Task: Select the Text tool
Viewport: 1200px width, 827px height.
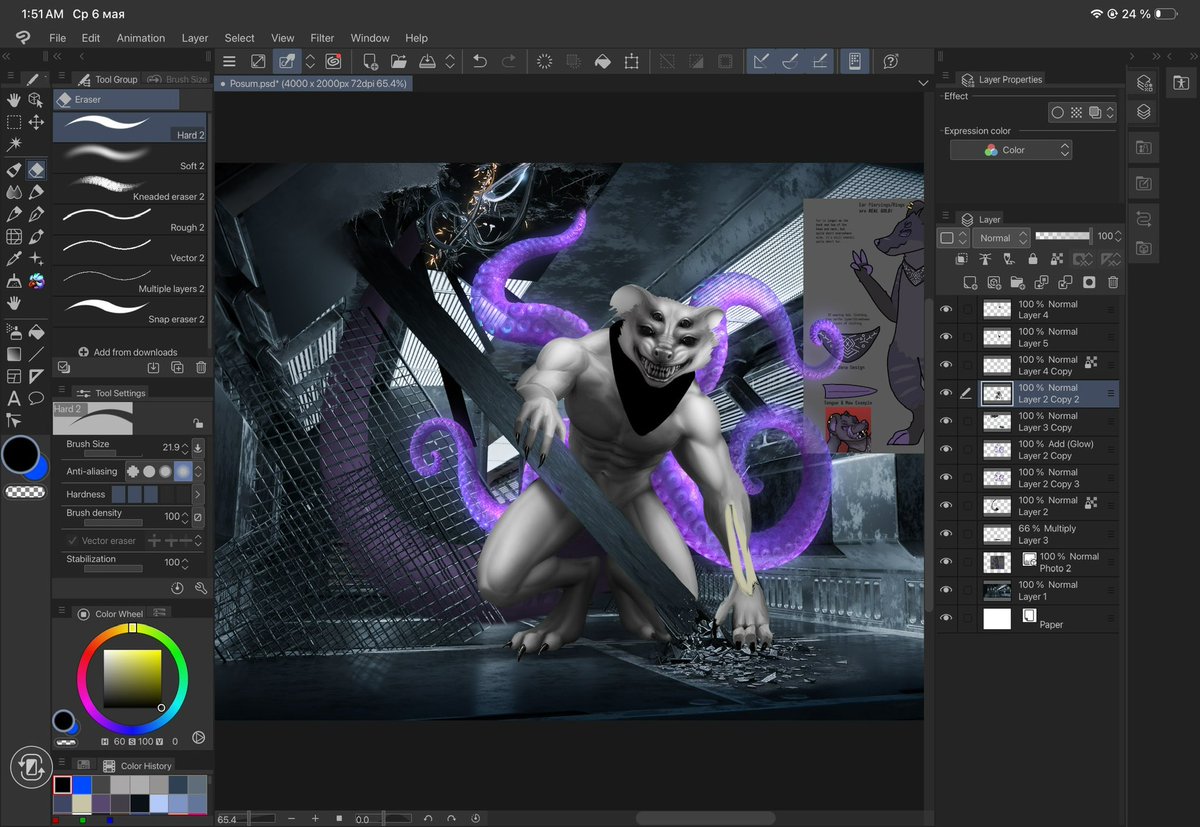Action: click(14, 398)
